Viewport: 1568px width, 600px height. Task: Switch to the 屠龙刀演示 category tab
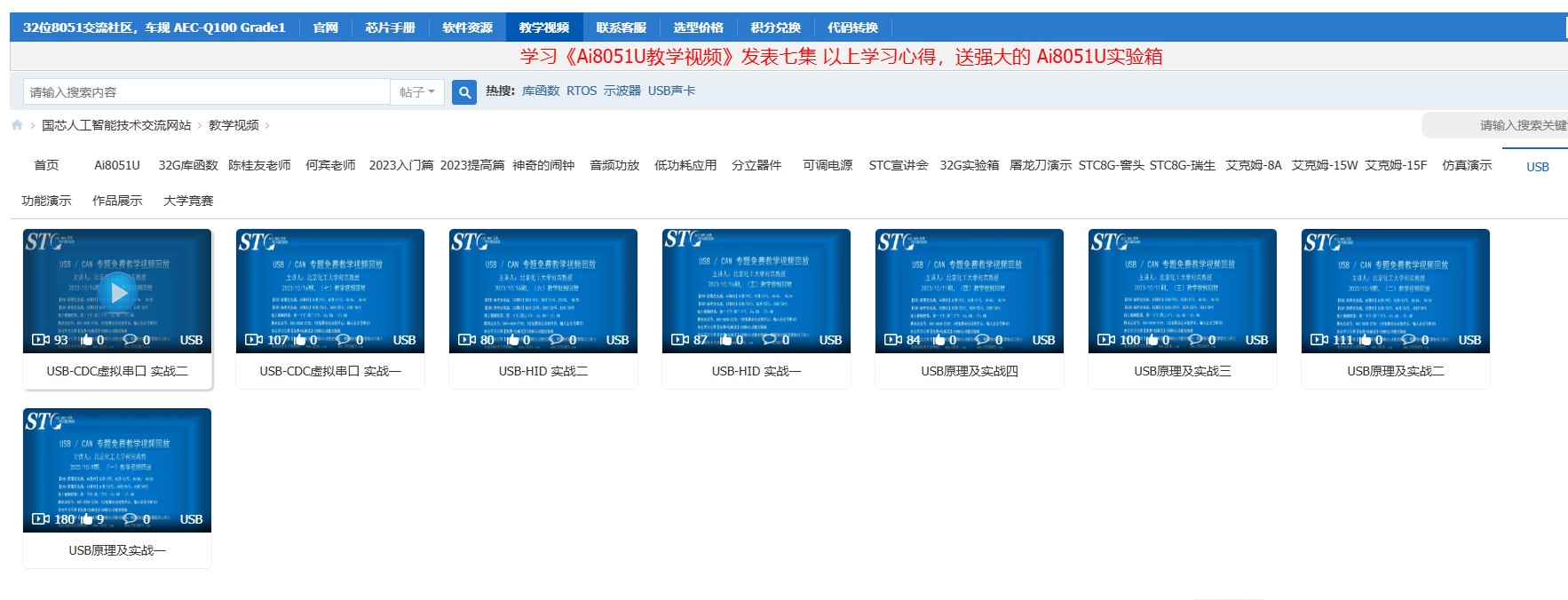click(x=1041, y=165)
